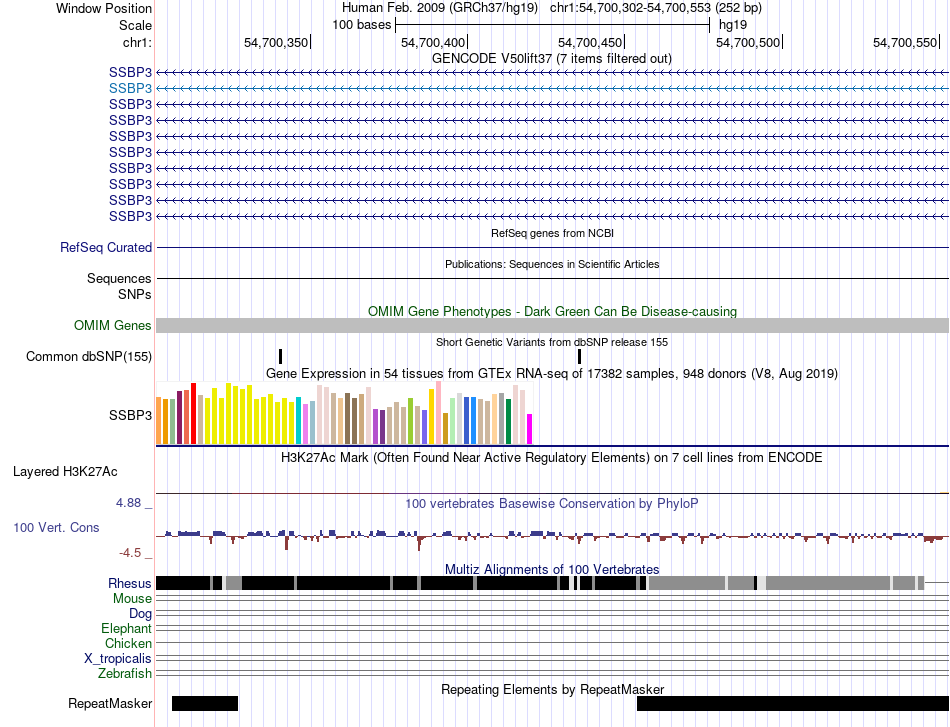Open the GENCODE V50lift37 track title

pyautogui.click(x=551, y=59)
